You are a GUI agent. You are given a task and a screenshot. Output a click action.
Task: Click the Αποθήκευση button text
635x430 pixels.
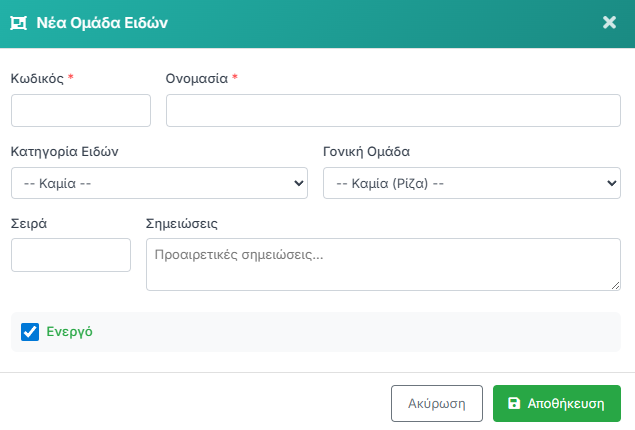click(566, 404)
